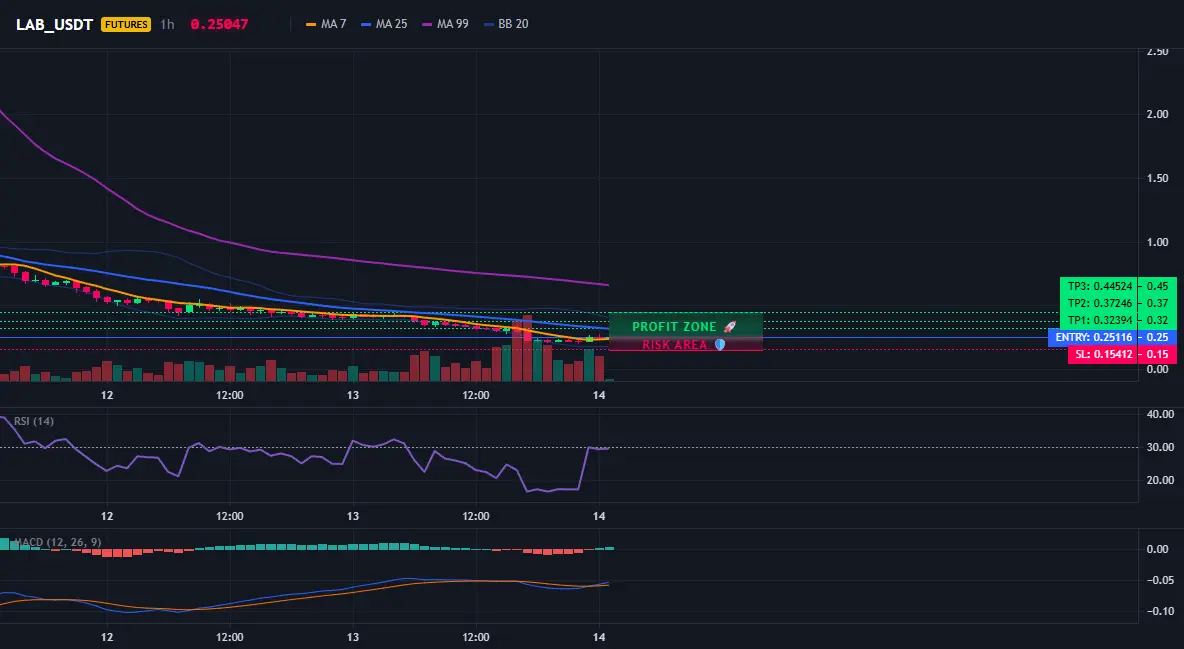Click the red 0.25047 price value
The width and height of the screenshot is (1184, 649).
coord(219,24)
